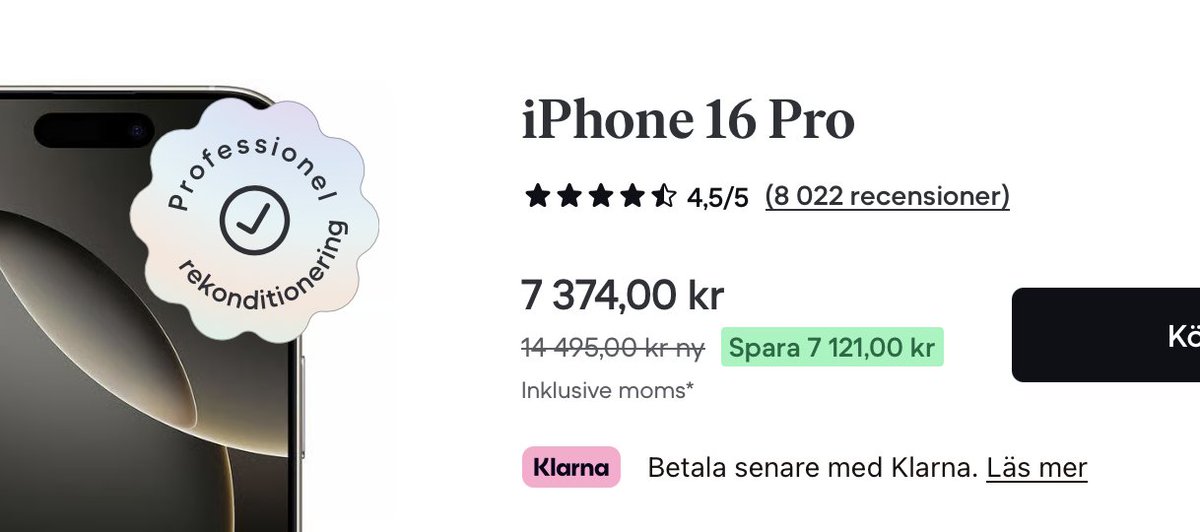Image resolution: width=1200 pixels, height=532 pixels.
Task: Click the green Spara 7 121,00 kr label
Action: [x=831, y=347]
